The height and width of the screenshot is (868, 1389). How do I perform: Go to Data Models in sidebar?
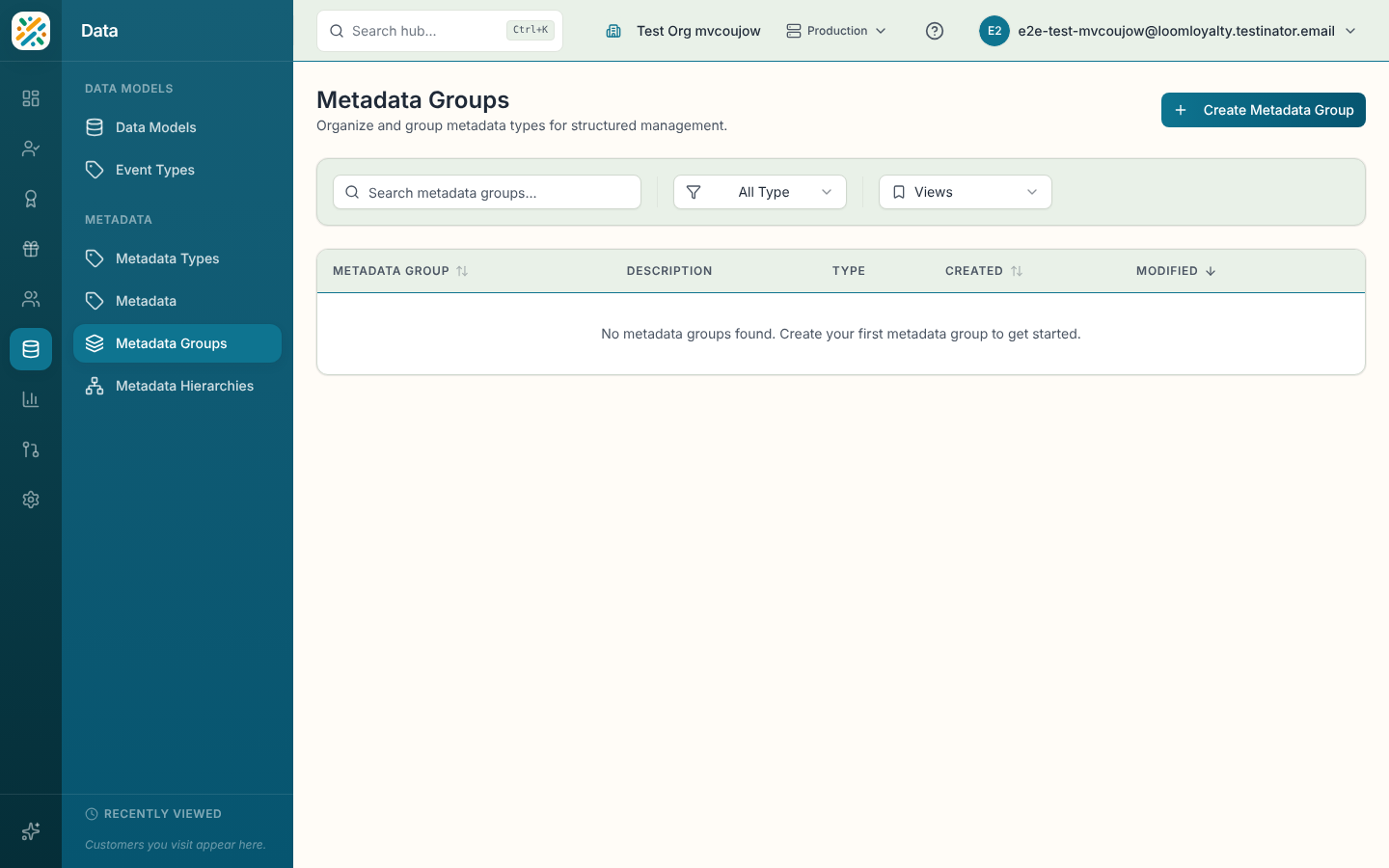pos(177,127)
